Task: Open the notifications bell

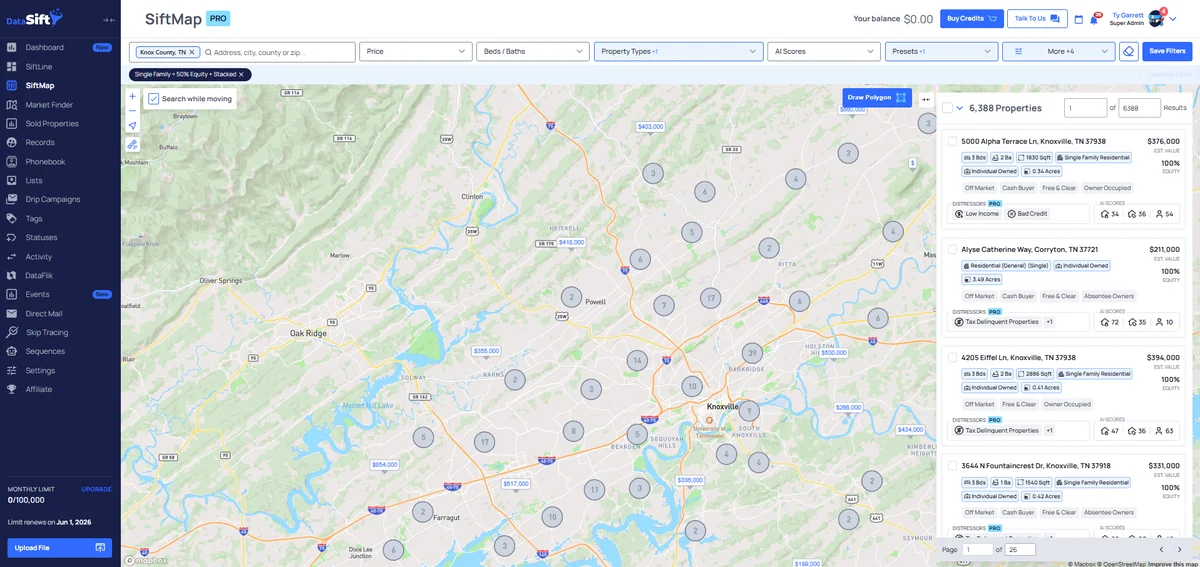Action: (x=1095, y=19)
